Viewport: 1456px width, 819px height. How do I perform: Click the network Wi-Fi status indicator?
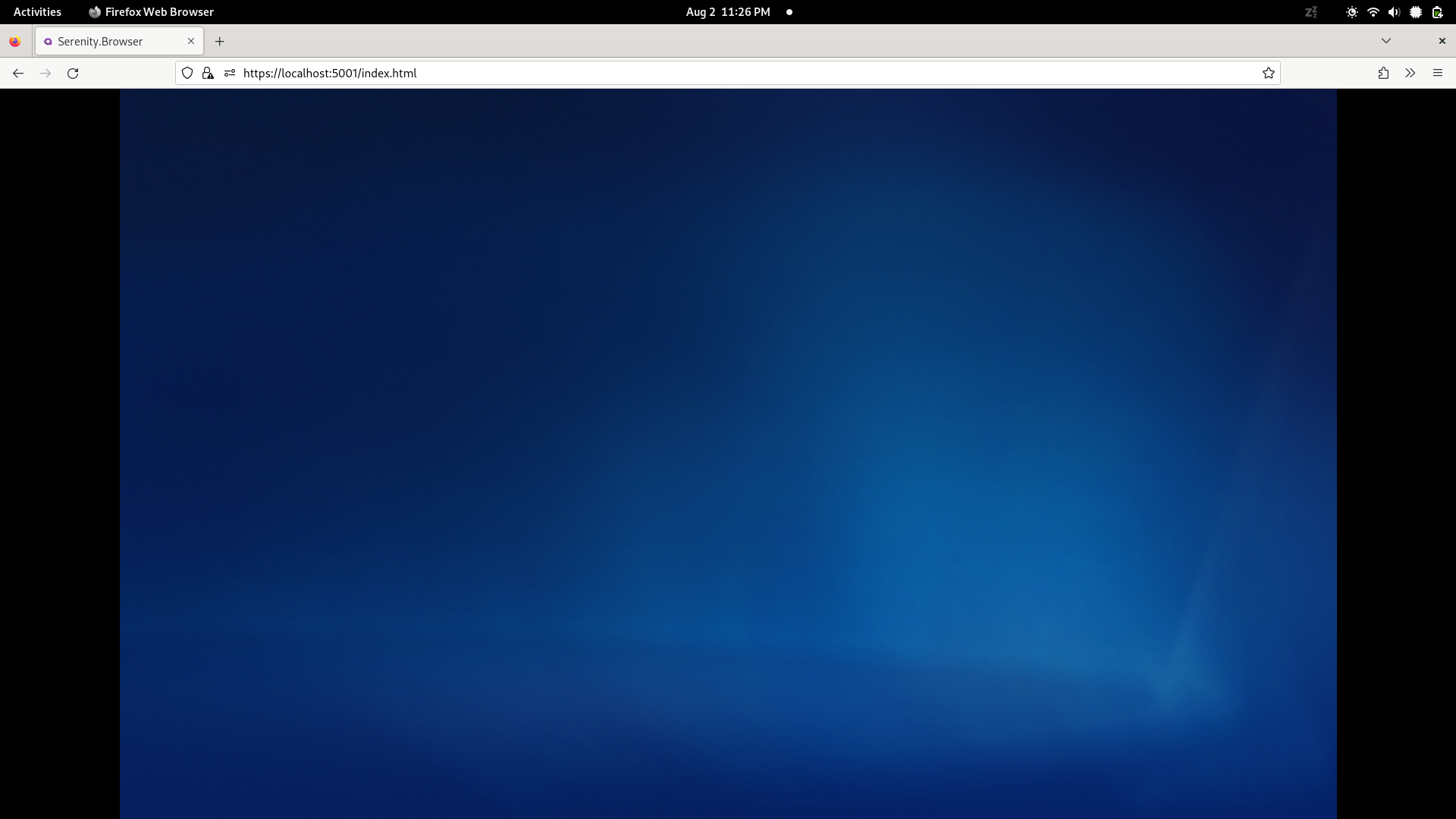pos(1373,12)
